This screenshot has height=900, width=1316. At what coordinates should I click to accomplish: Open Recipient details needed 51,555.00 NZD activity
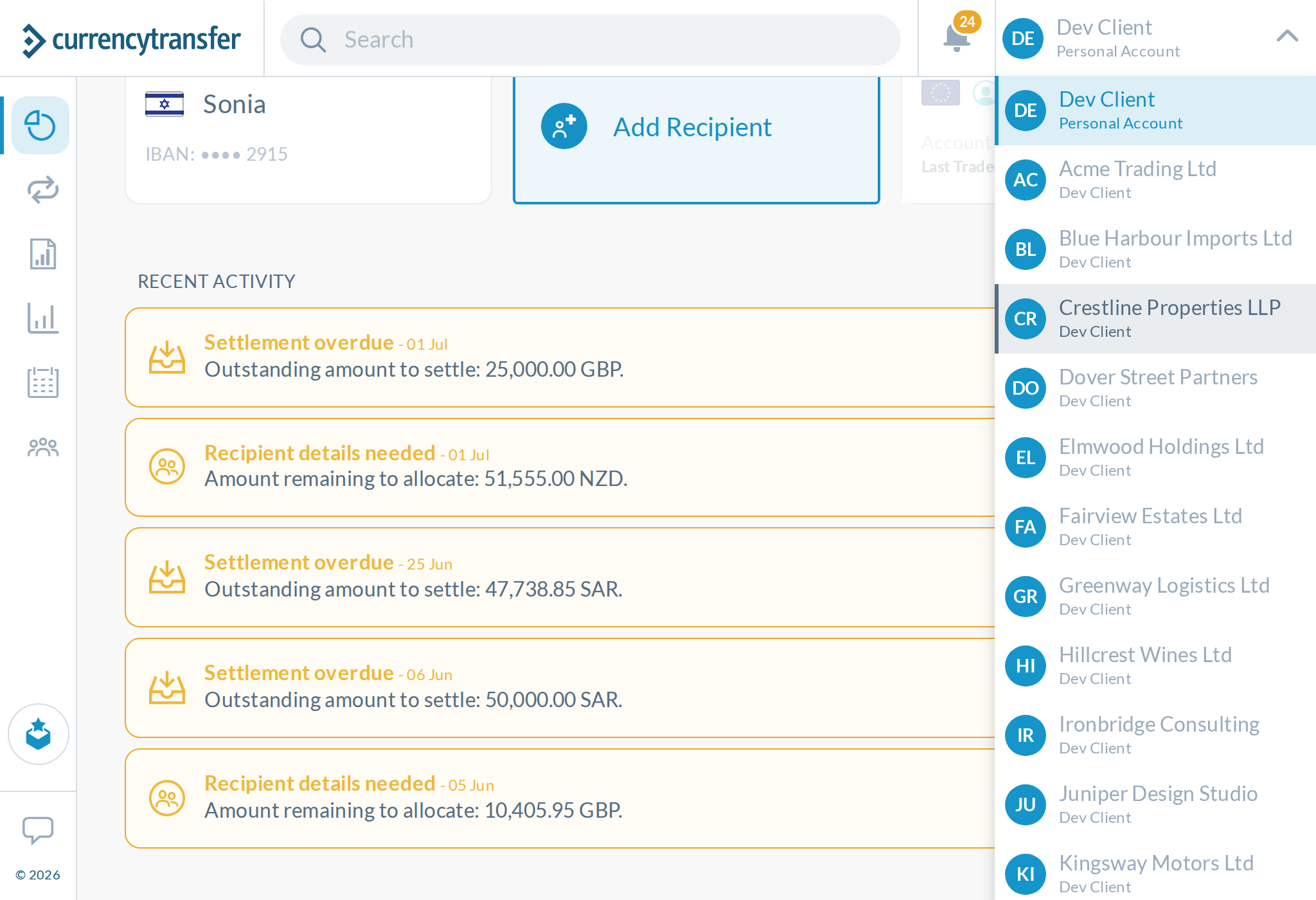pyautogui.click(x=560, y=467)
